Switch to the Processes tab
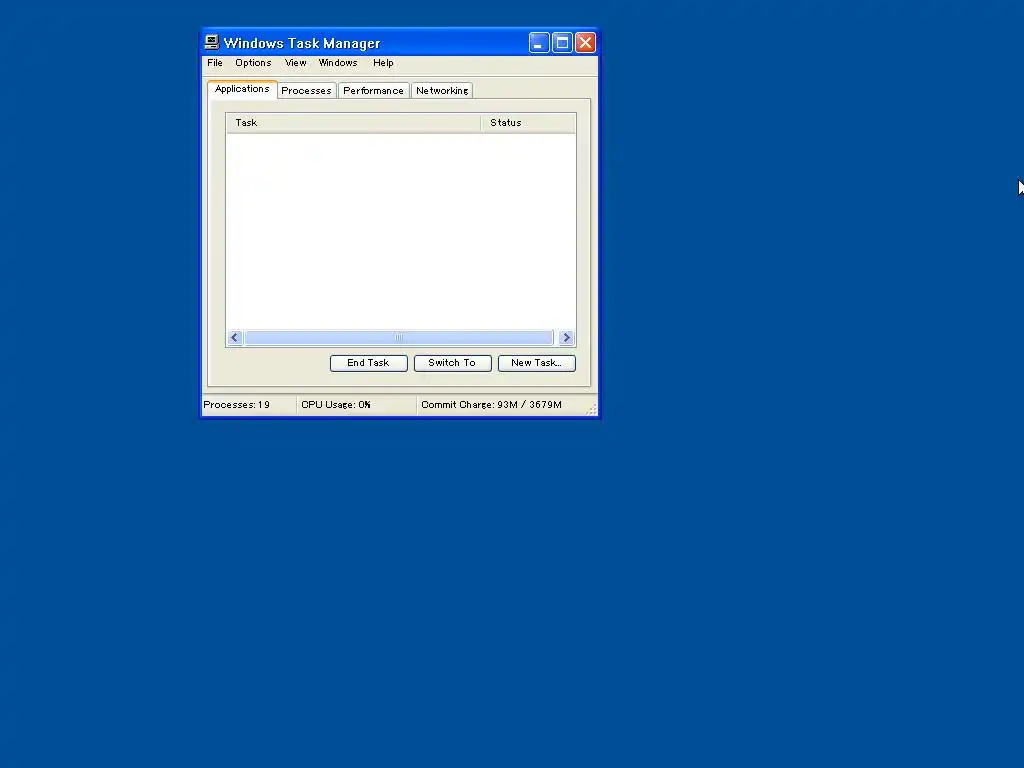Screen dimensions: 1024x768 [x=306, y=91]
